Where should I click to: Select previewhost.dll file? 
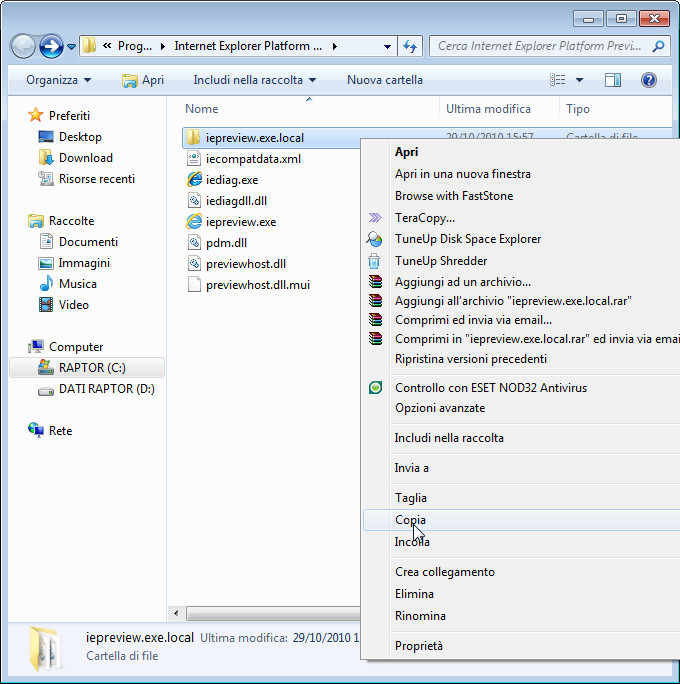(246, 264)
